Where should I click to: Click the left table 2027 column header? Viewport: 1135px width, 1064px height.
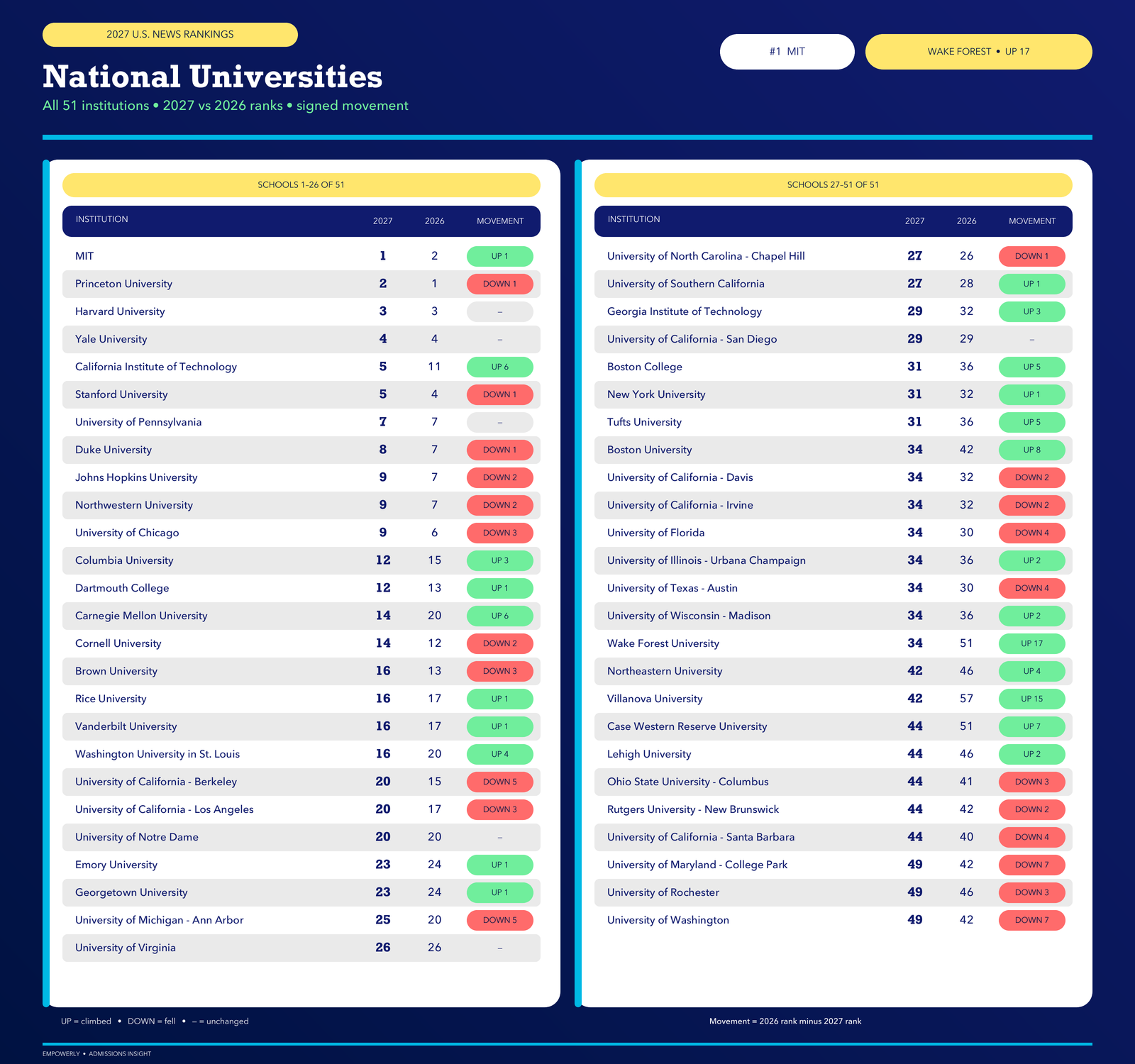(383, 221)
